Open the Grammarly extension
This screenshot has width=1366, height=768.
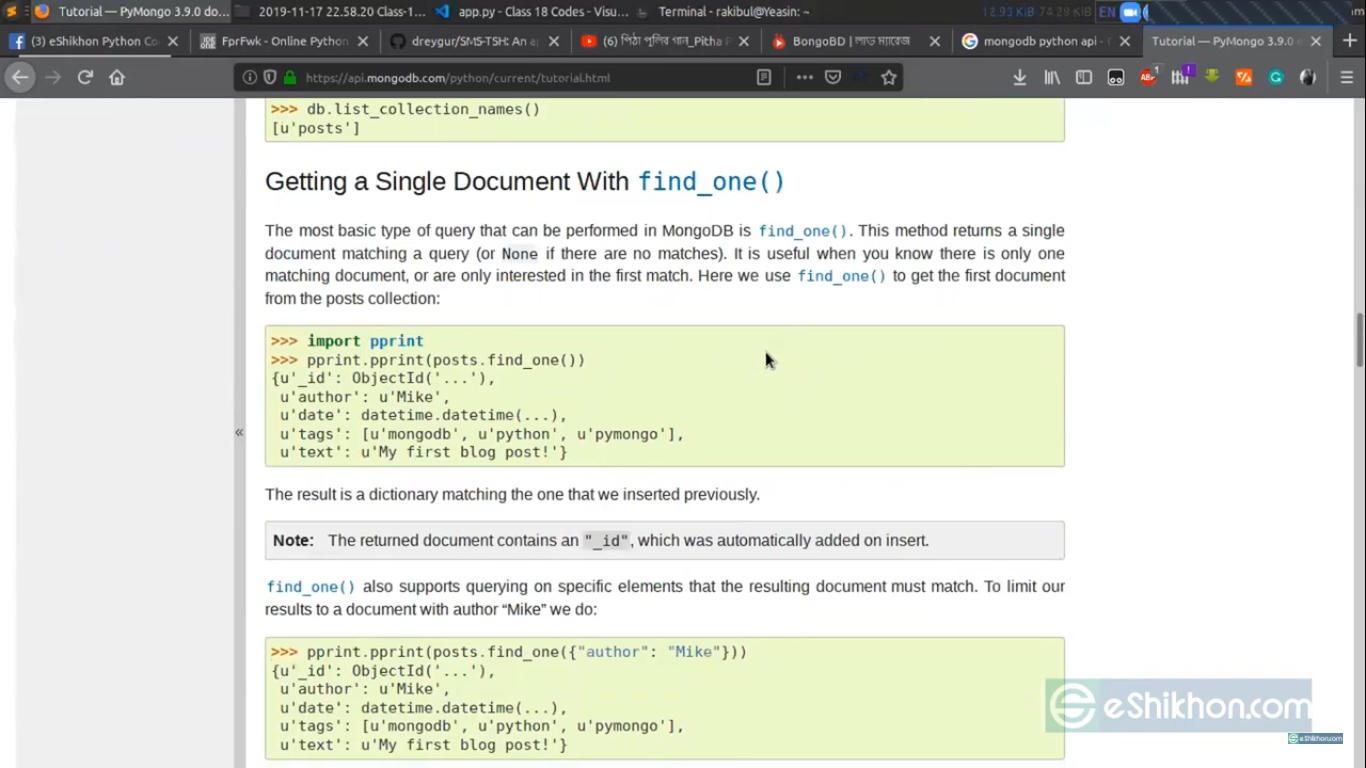[x=1276, y=77]
